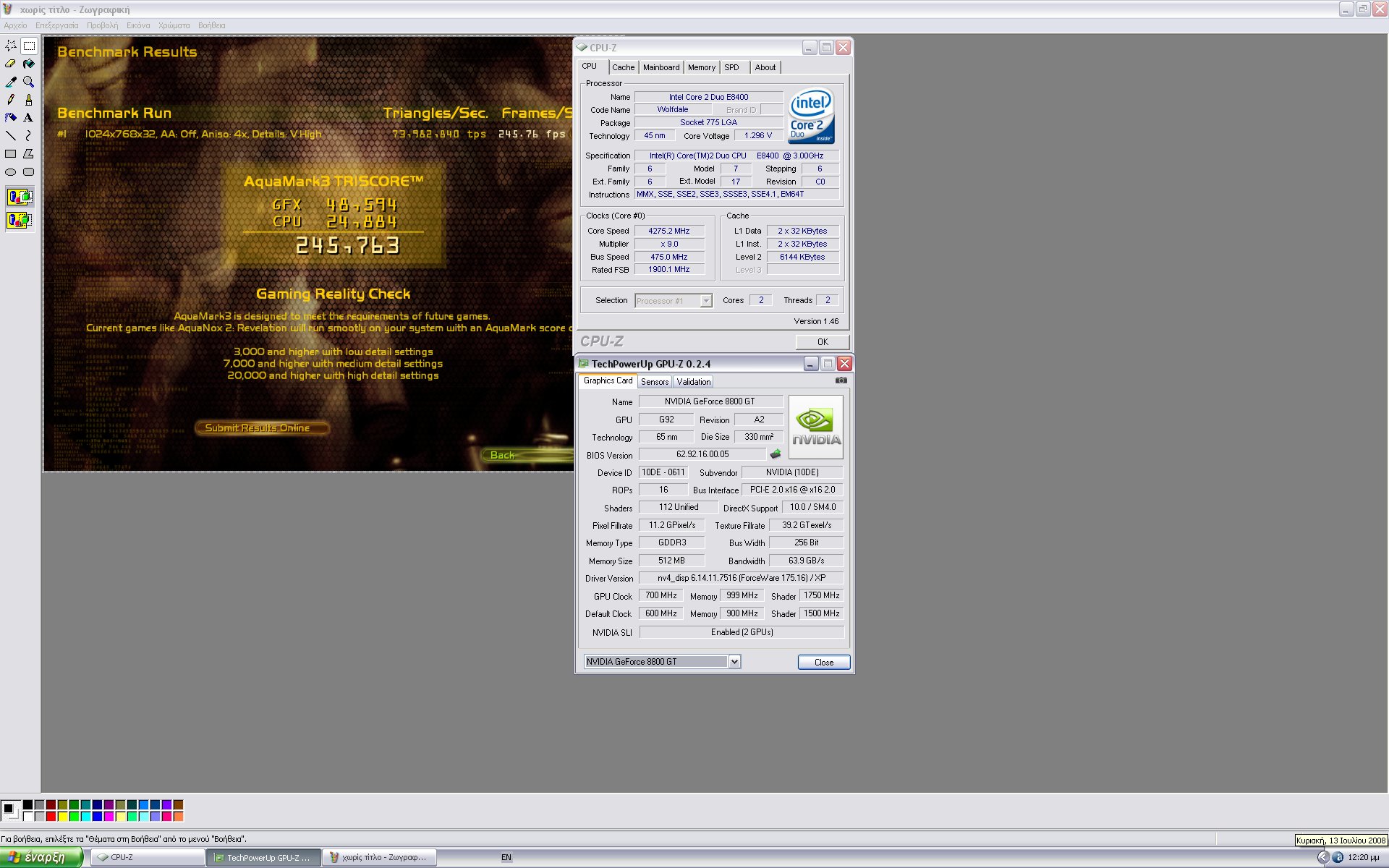Select the Pick Color eyedropper tool

click(11, 82)
